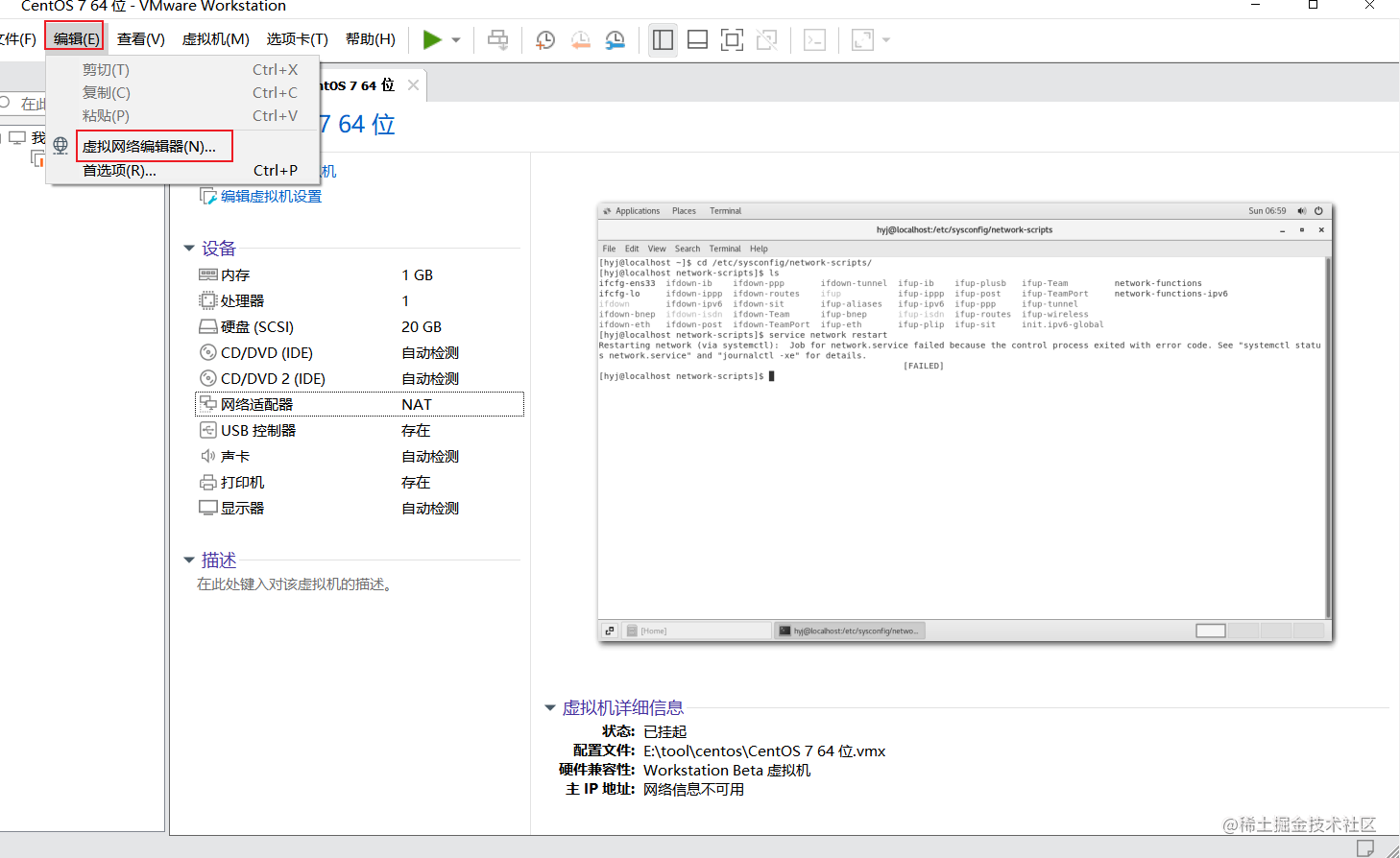Open the 帮助(H) menu
The width and height of the screenshot is (1400, 858).
click(x=371, y=39)
